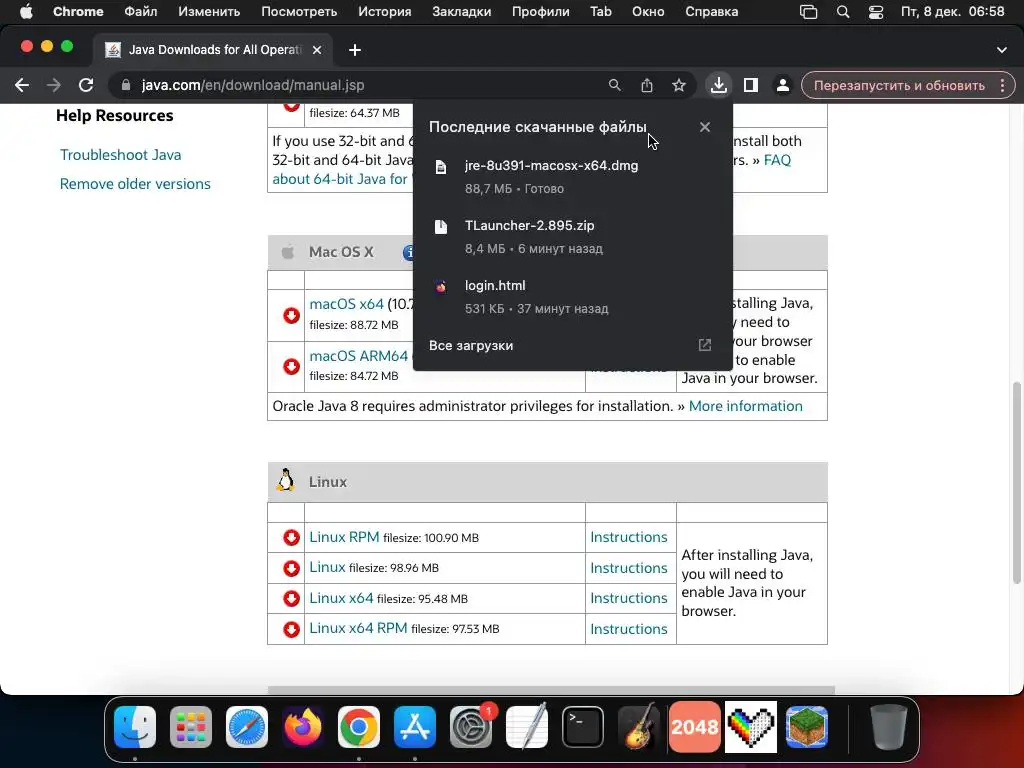Open the История menu
The image size is (1024, 768).
[x=385, y=12]
